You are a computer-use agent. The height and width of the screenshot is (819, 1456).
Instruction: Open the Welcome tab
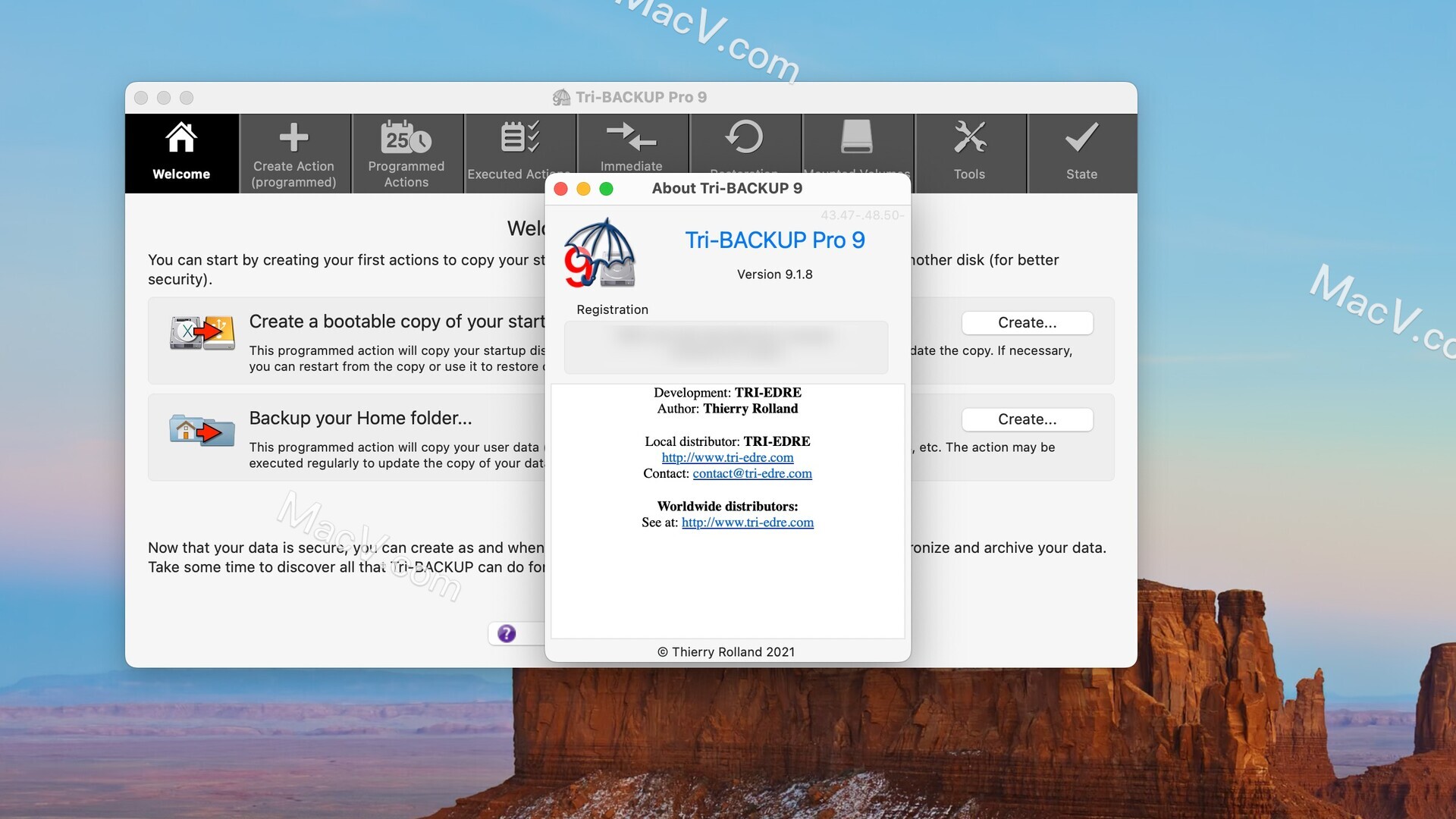(x=181, y=153)
